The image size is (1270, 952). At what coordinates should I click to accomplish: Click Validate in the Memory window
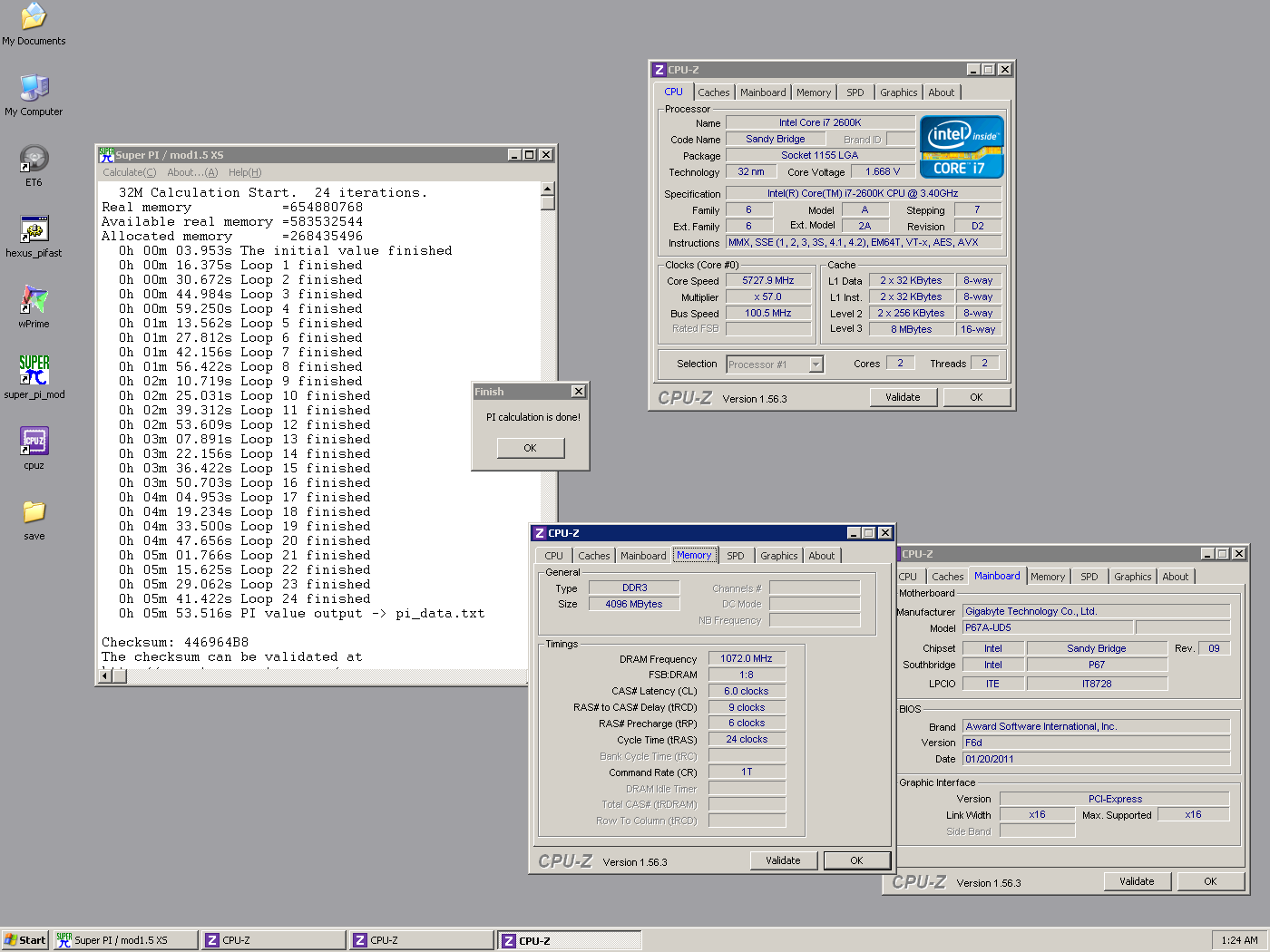click(x=783, y=860)
